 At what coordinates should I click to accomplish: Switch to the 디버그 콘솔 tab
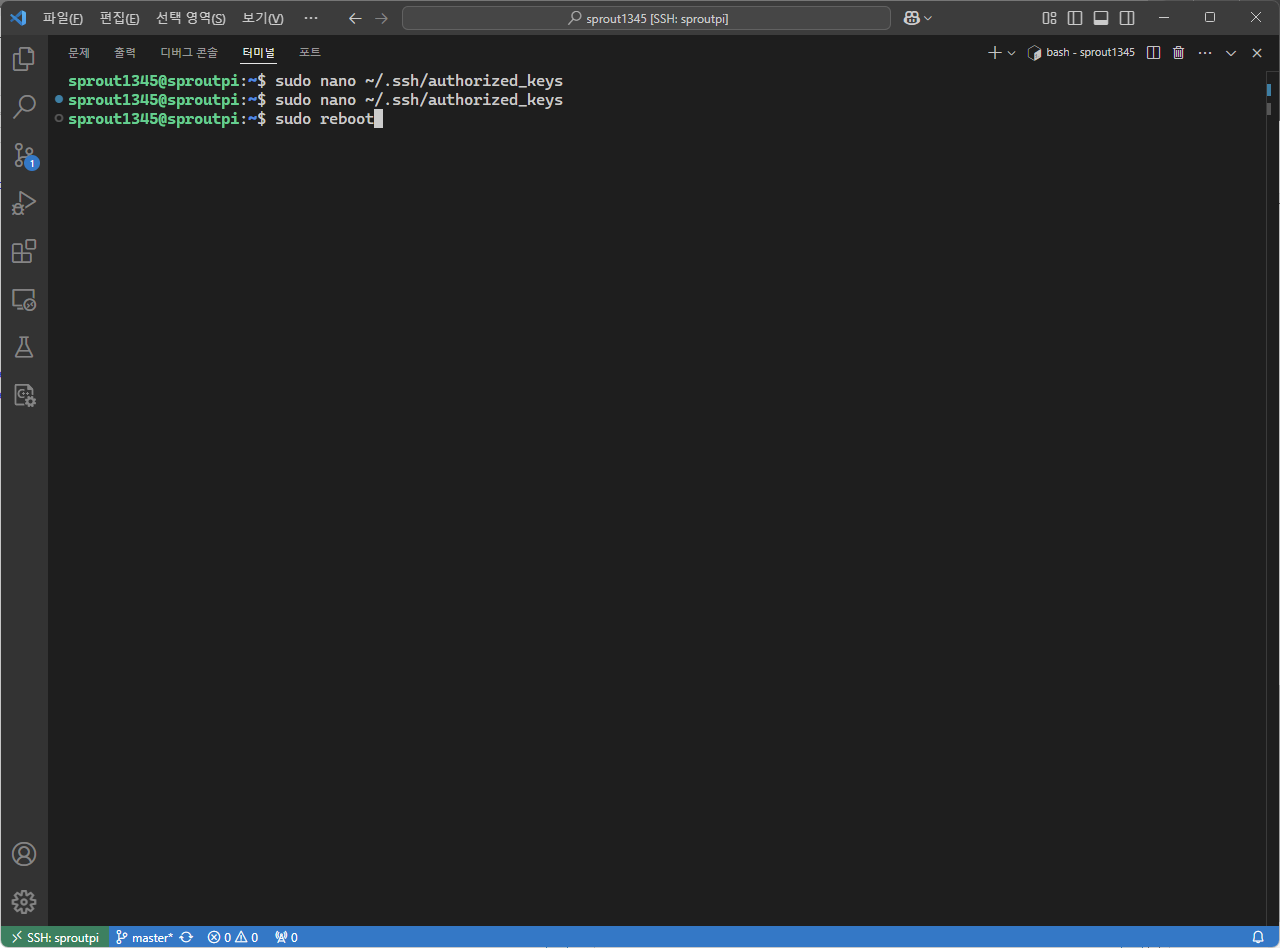189,53
